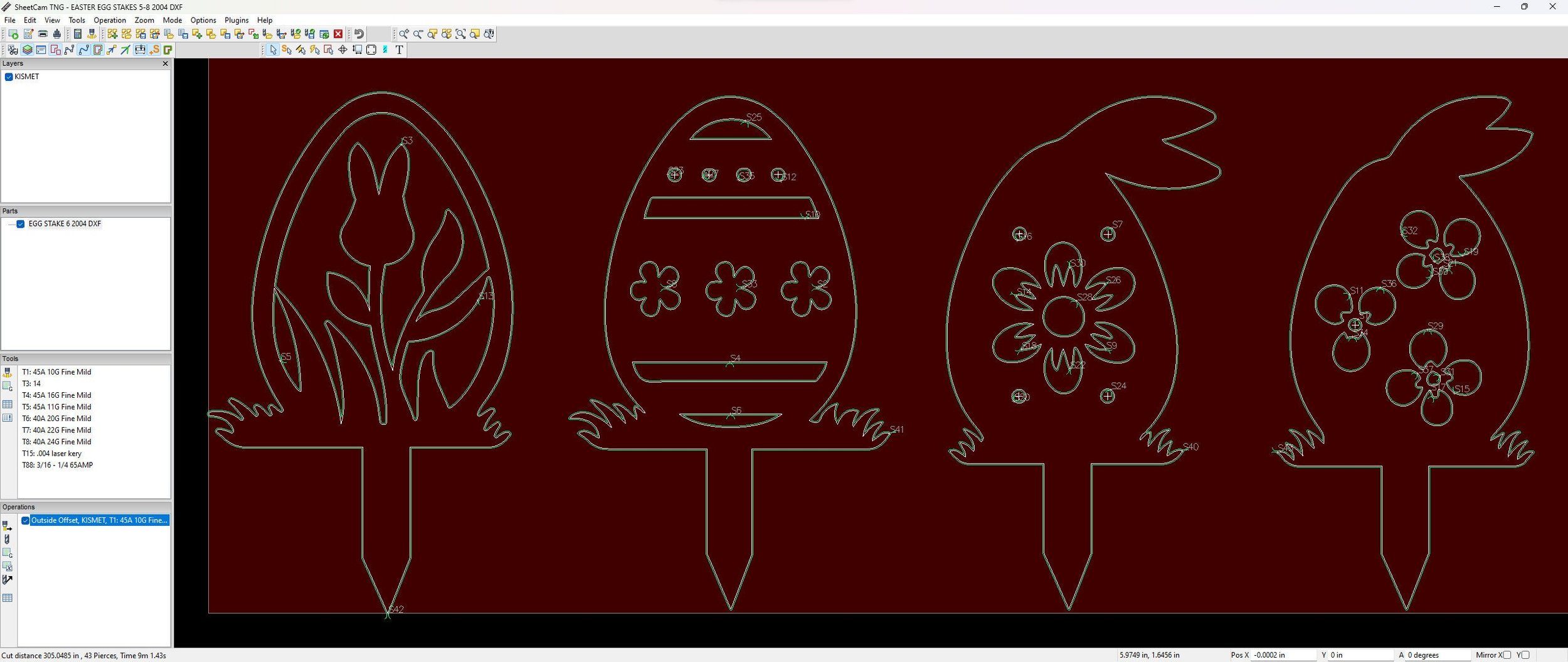Image resolution: width=1568 pixels, height=662 pixels.
Task: Click the A degrees input field
Action: pyautogui.click(x=1438, y=655)
